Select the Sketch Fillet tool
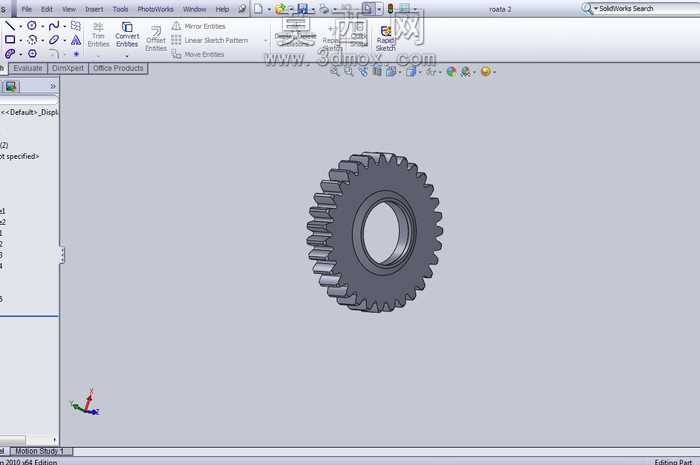The height and width of the screenshot is (465, 700). pos(54,54)
